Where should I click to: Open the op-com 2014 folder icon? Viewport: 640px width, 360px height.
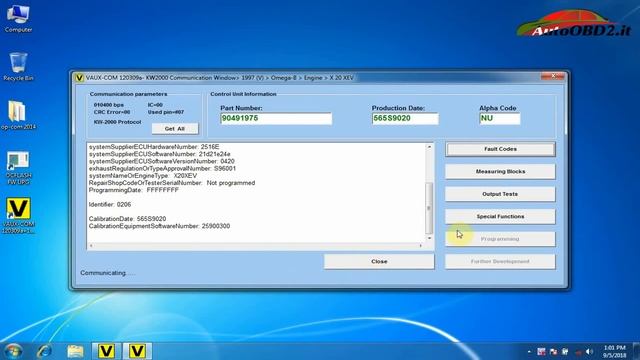(18, 115)
